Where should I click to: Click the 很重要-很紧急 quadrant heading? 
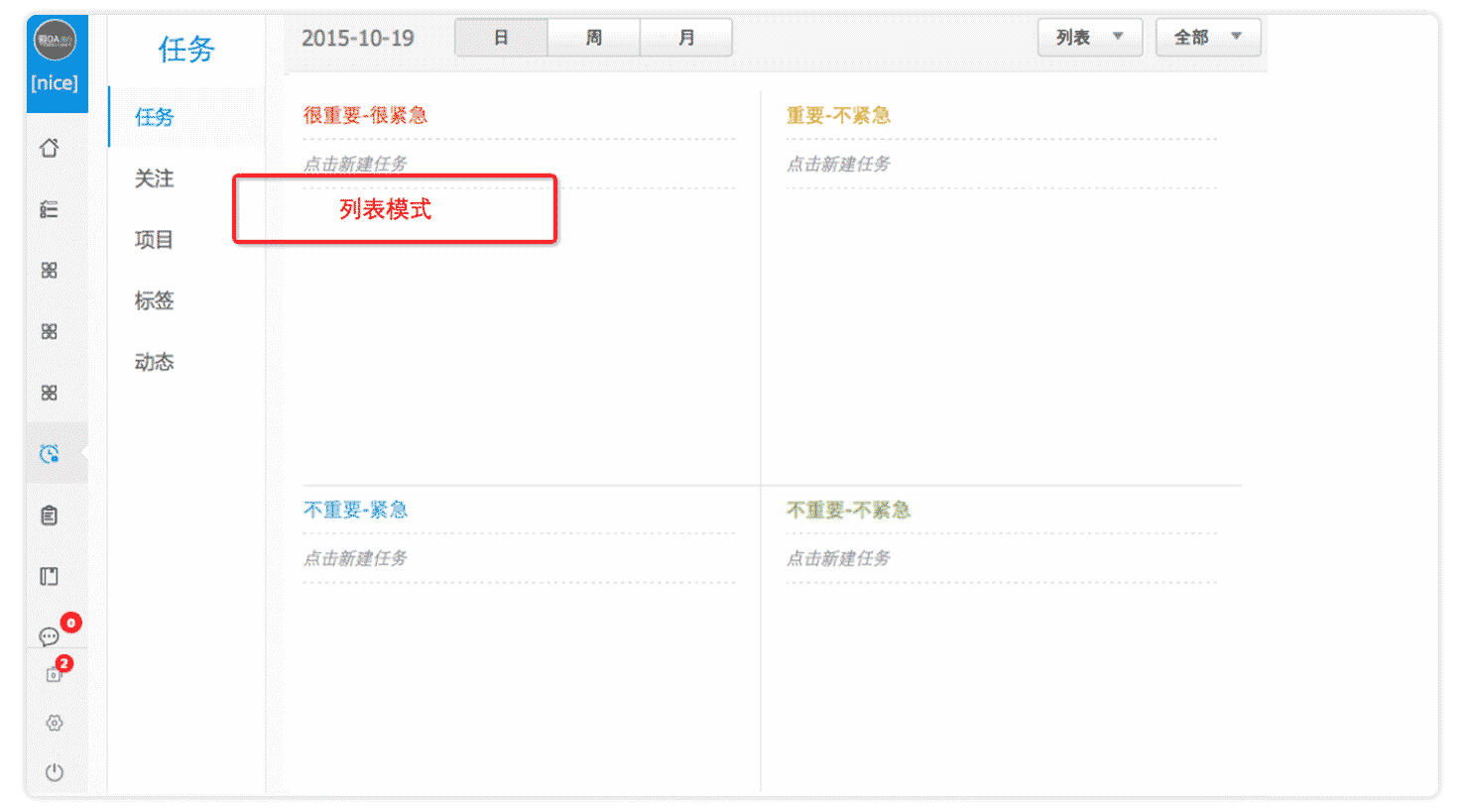(x=365, y=115)
